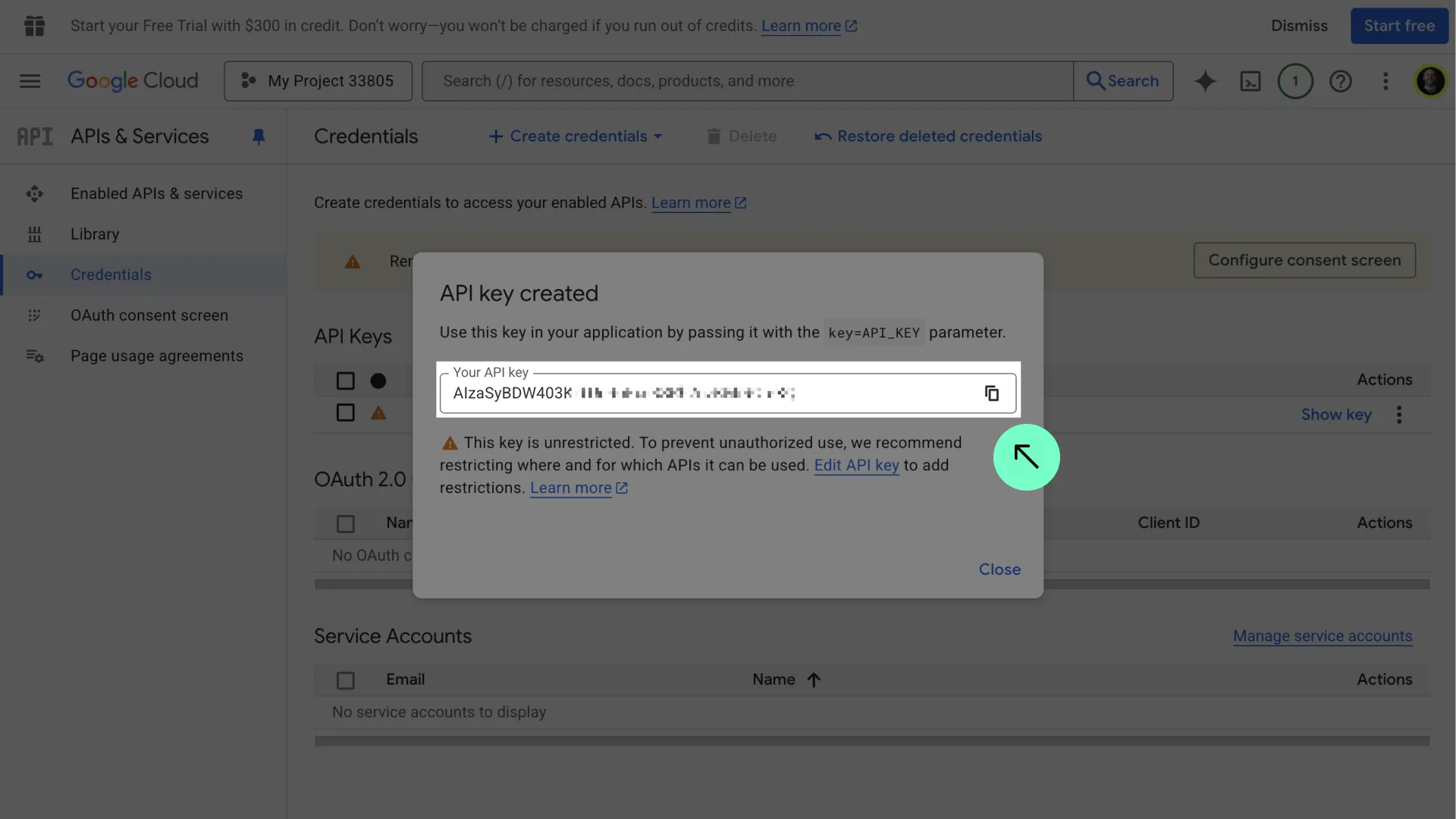This screenshot has height=819, width=1456.
Task: Click Restore deleted credentials
Action: [928, 136]
